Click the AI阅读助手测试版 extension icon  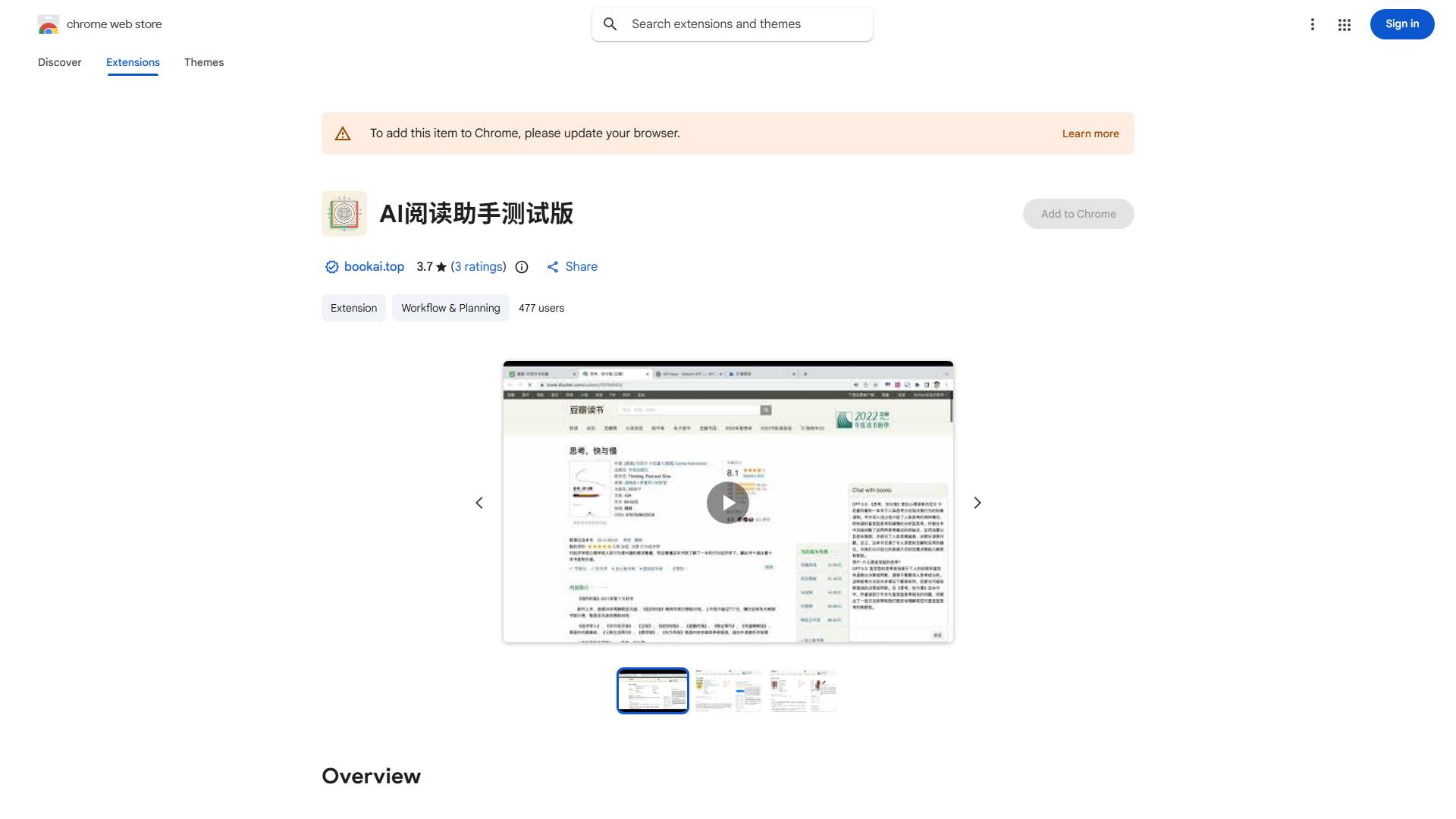click(x=344, y=213)
